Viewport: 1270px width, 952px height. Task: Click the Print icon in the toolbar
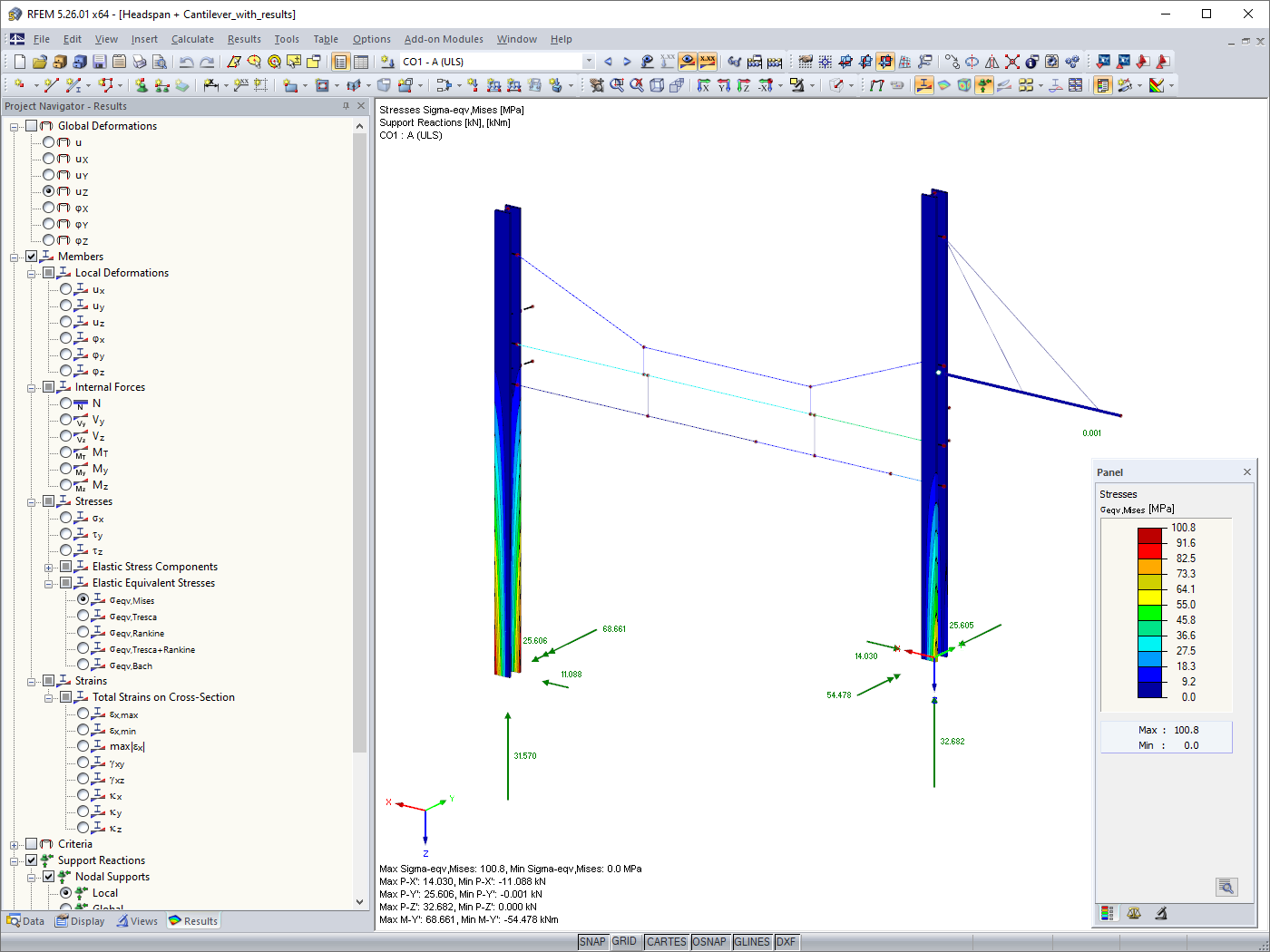click(x=140, y=62)
